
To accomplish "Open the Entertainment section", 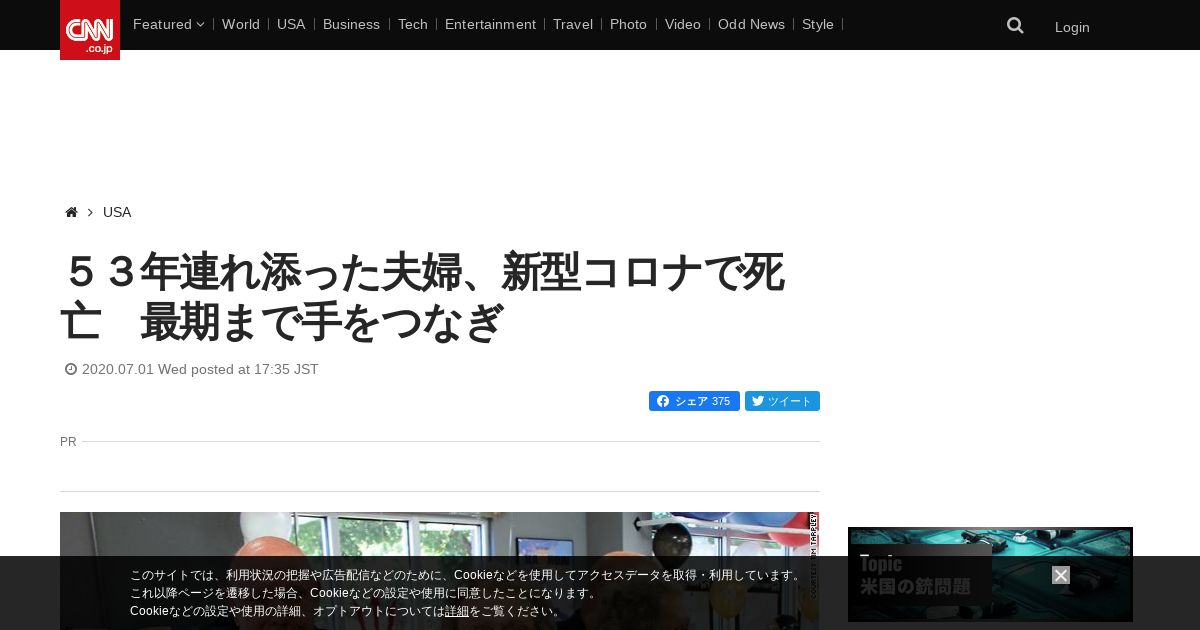I will point(490,24).
